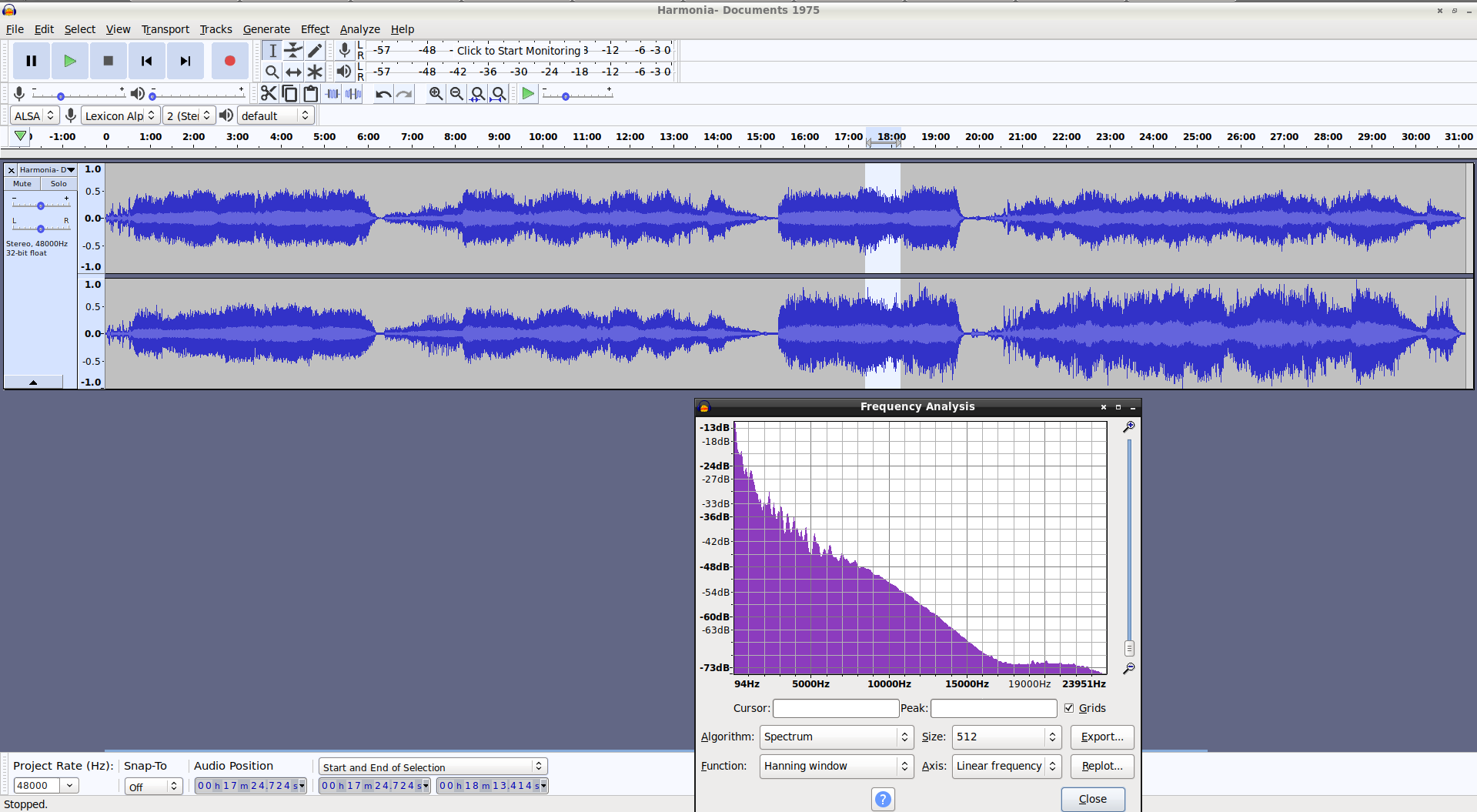The width and height of the screenshot is (1477, 812).
Task: Select the Time Shift tool
Action: pyautogui.click(x=293, y=72)
